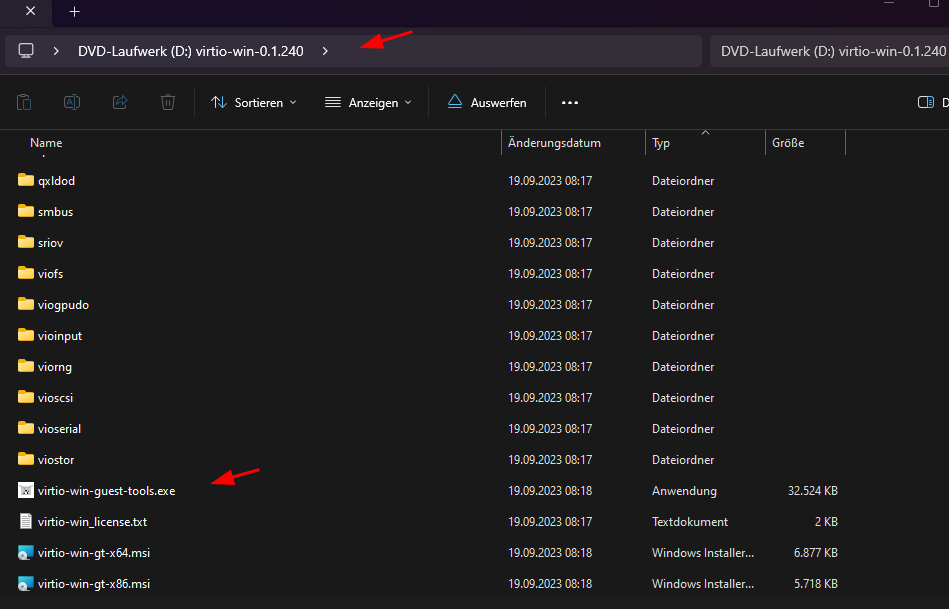Click the Anwendung type cell
Screen dimensions: 949x609
point(684,491)
